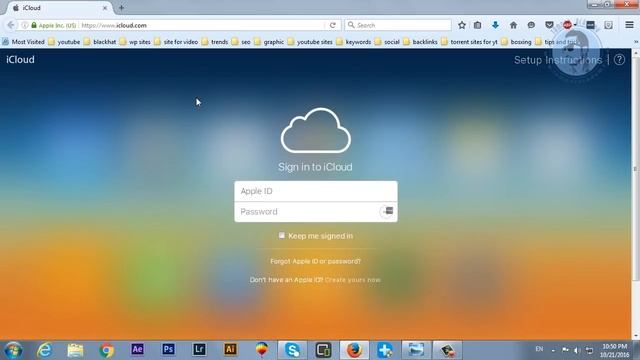Screen dimensions: 640x360
Task: Open the Downloads arrow icon
Action: [495, 25]
